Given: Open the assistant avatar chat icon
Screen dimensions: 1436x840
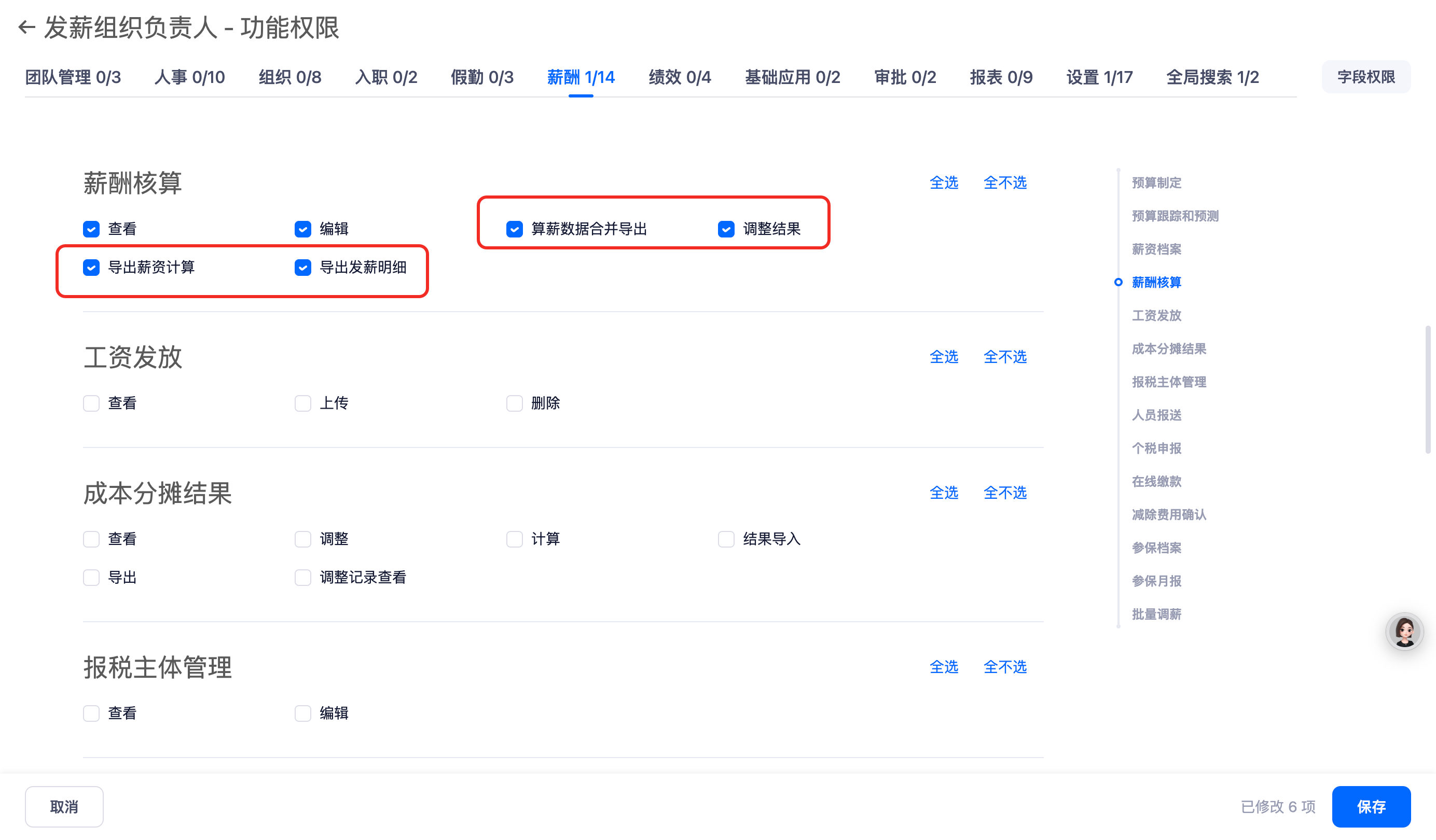Looking at the screenshot, I should point(1404,631).
